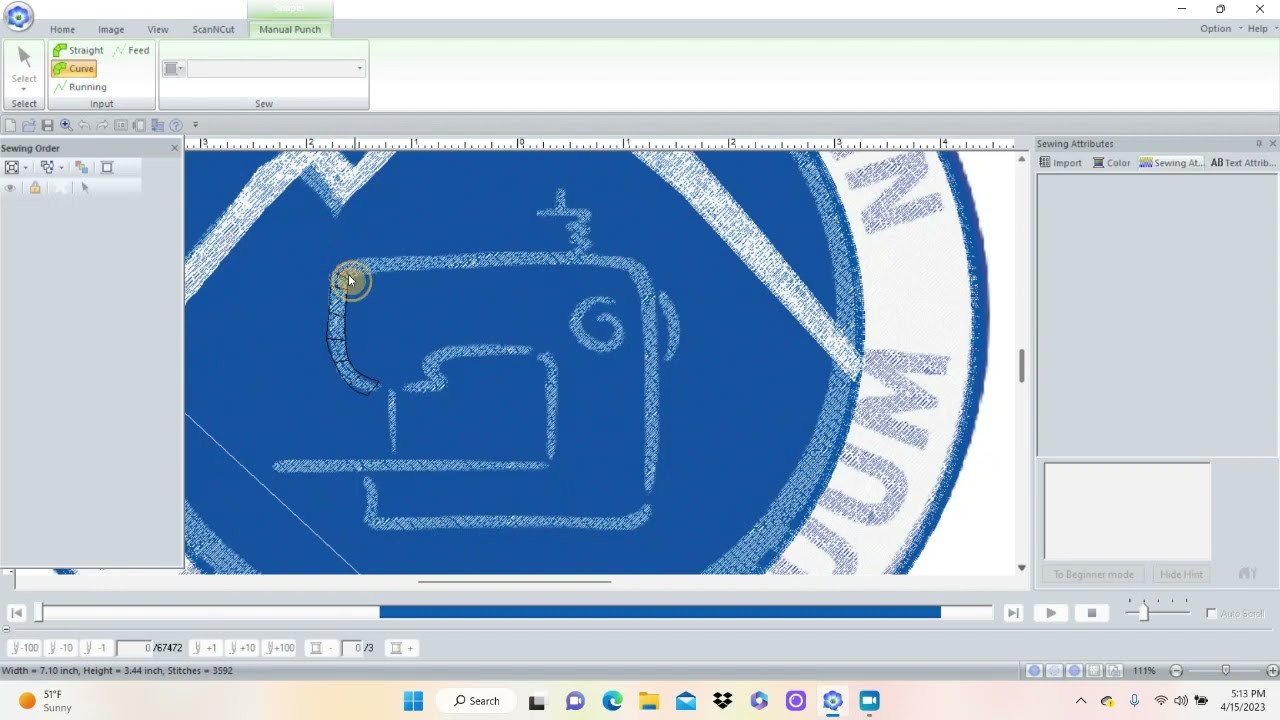The image size is (1280, 720).
Task: Pin the Sewing Attributes panel
Action: pos(1259,144)
